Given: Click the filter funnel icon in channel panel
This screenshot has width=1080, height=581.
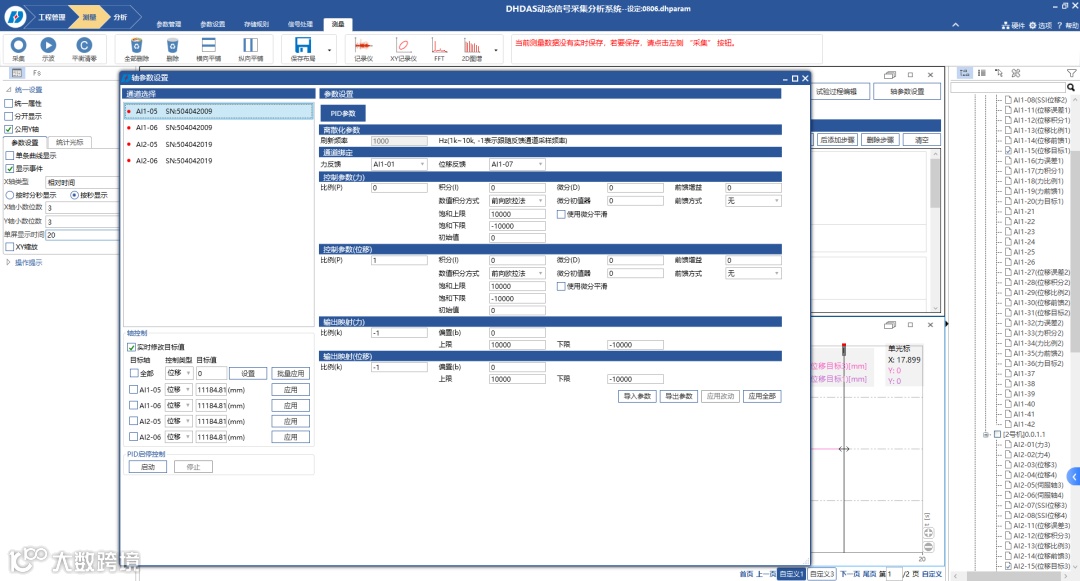Looking at the screenshot, I should [1071, 73].
